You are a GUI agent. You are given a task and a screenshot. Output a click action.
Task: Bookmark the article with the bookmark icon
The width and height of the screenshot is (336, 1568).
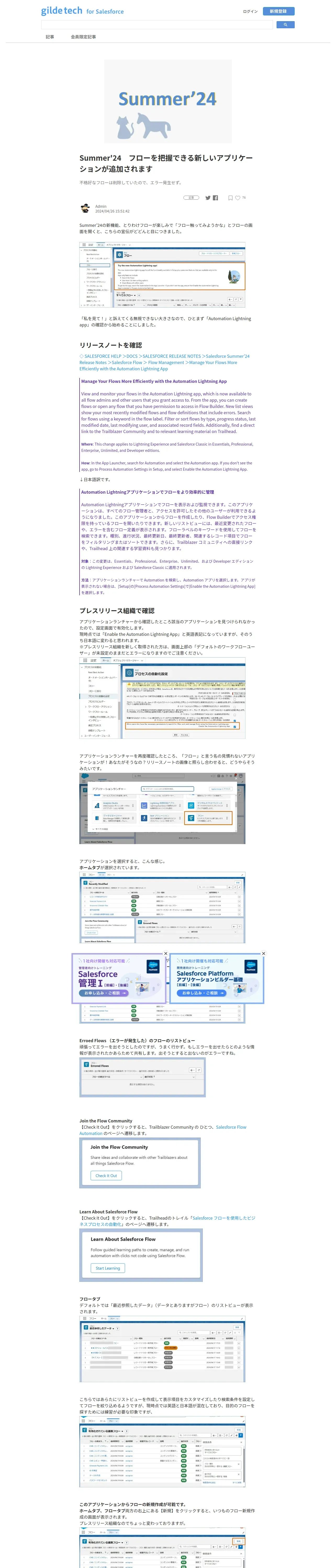point(231,198)
